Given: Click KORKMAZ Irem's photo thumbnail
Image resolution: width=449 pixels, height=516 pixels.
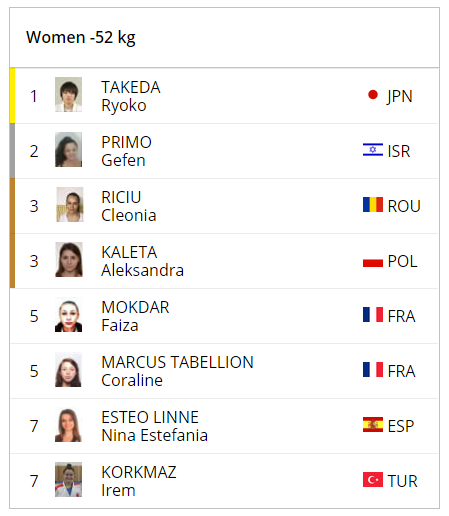Looking at the screenshot, I should [68, 480].
